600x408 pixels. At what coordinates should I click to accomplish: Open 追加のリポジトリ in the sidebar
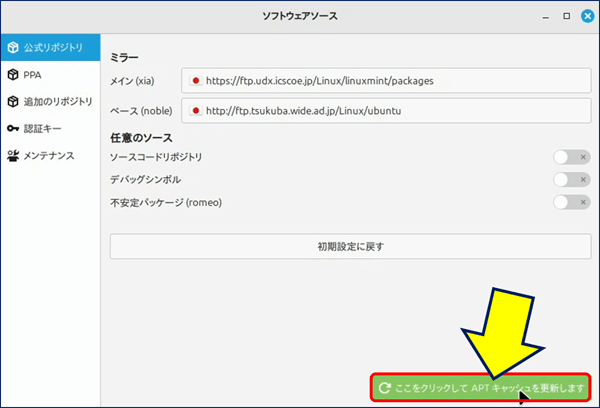tap(51, 101)
